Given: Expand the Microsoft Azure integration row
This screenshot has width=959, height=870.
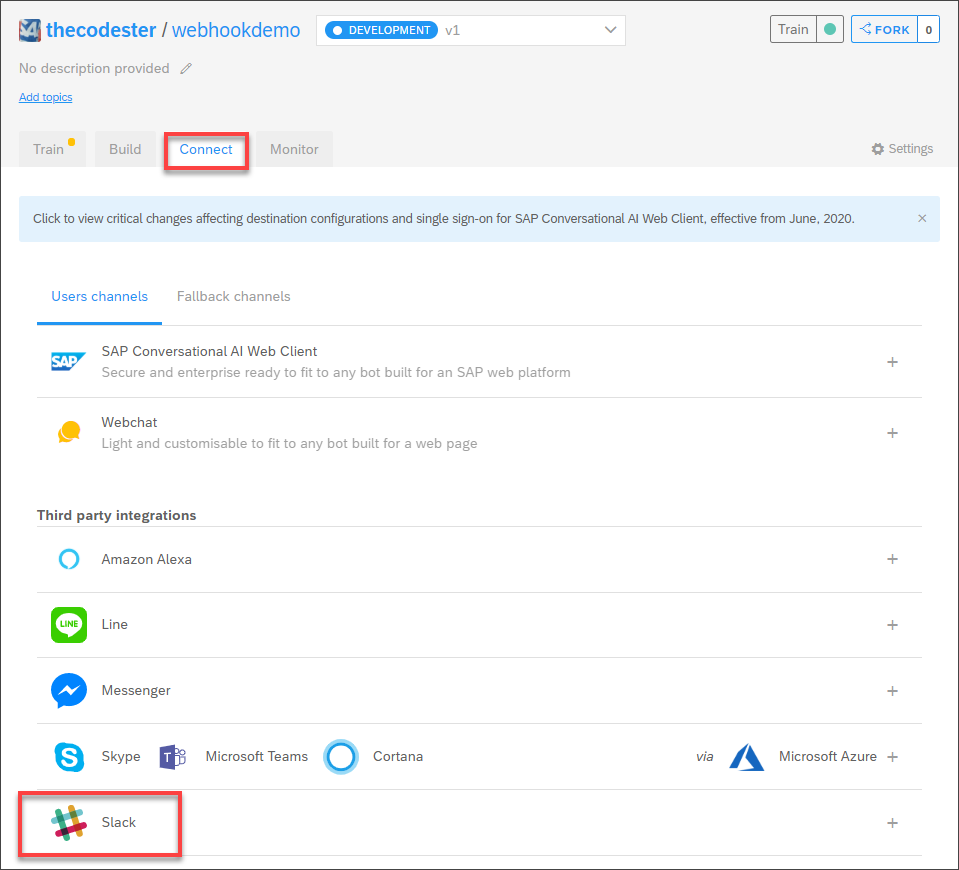Looking at the screenshot, I should 892,757.
